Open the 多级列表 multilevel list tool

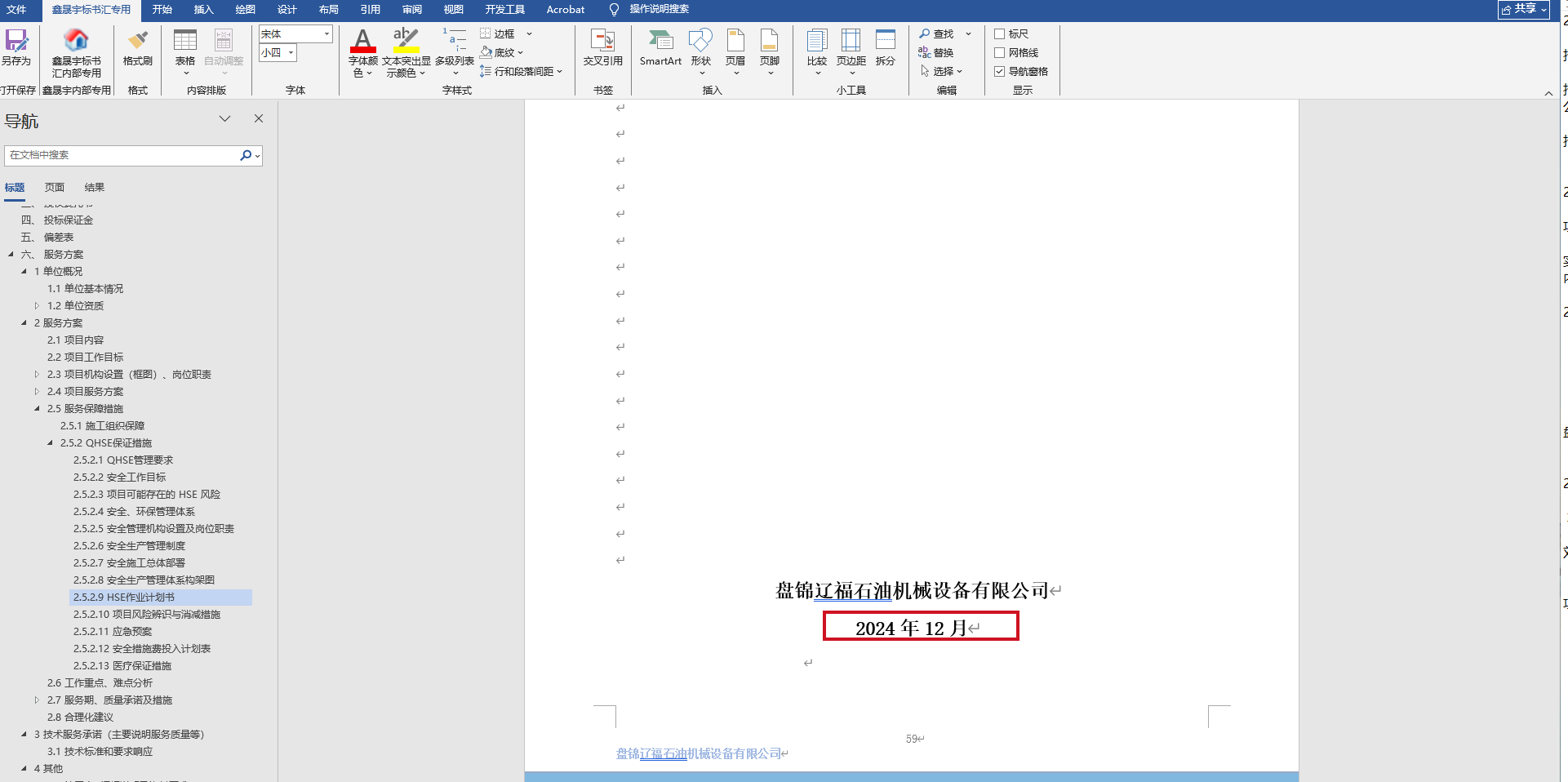point(455,52)
